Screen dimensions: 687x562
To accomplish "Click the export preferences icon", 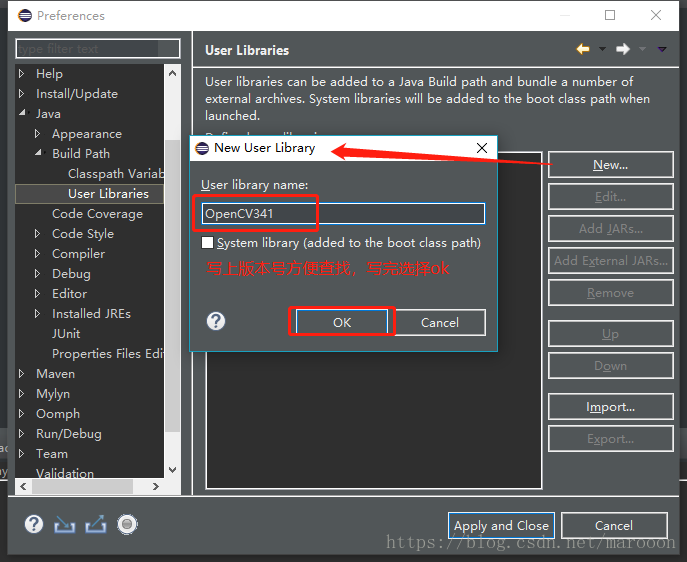I will click(96, 524).
